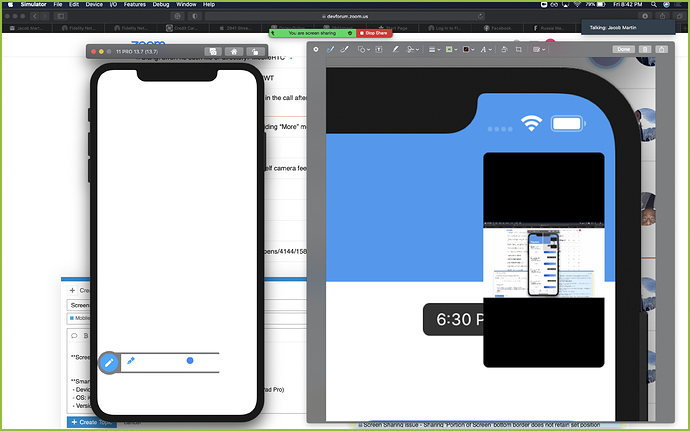The image size is (690, 431).
Task: Click Safari address bar devforum.zoom.us
Action: (345, 16)
